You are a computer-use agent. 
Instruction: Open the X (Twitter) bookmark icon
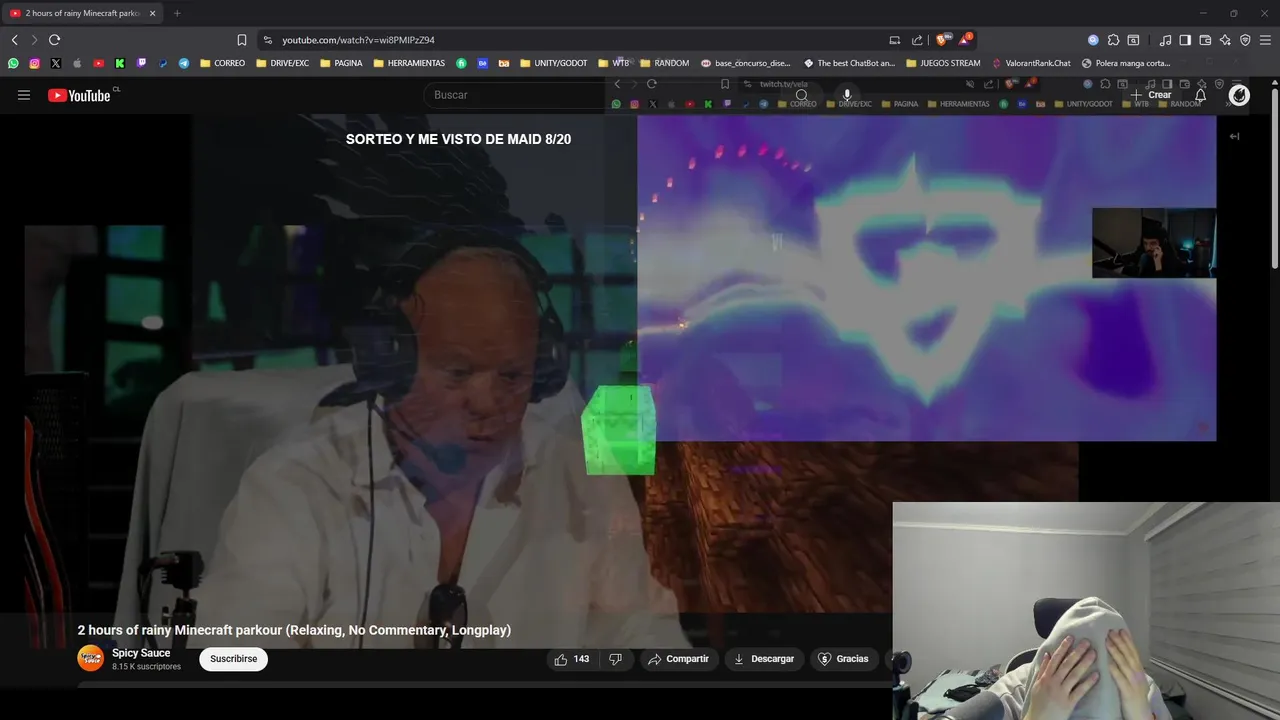point(55,63)
